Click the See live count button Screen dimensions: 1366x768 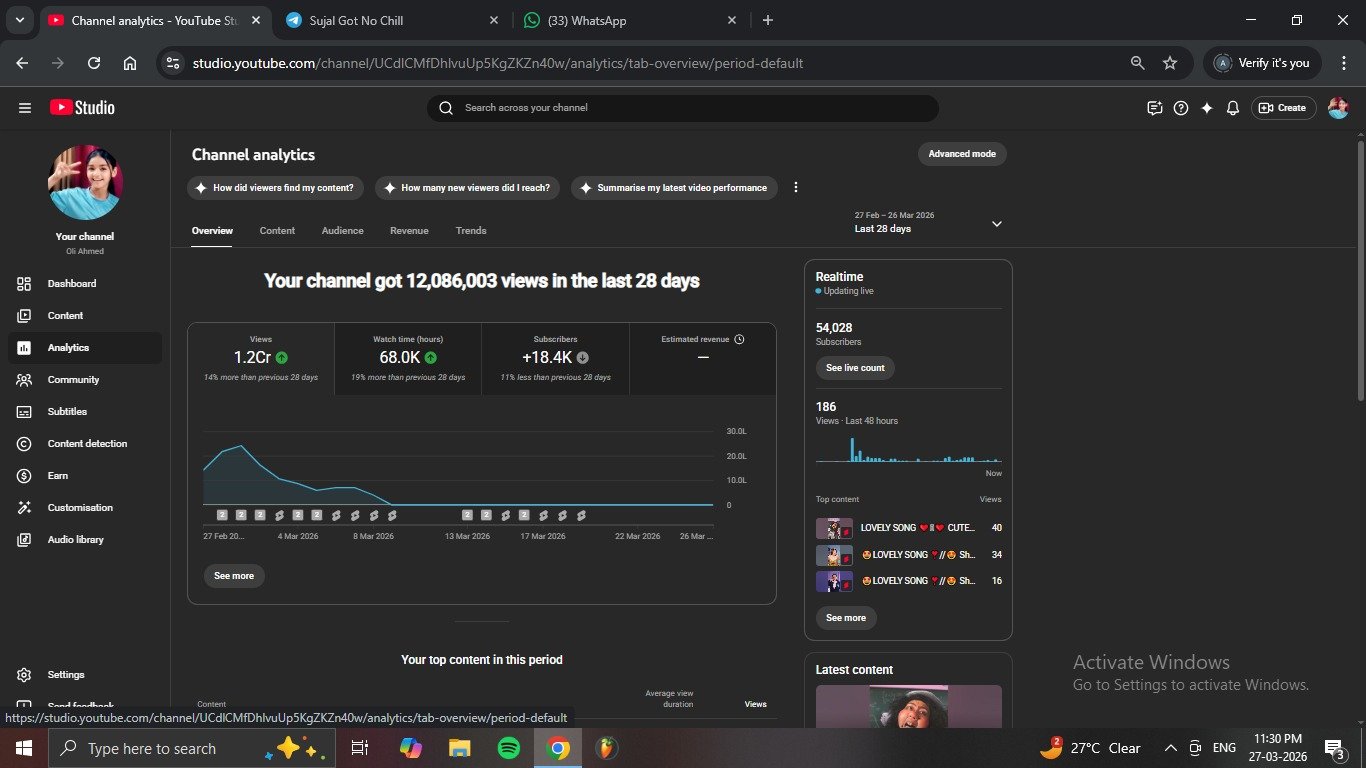click(855, 368)
